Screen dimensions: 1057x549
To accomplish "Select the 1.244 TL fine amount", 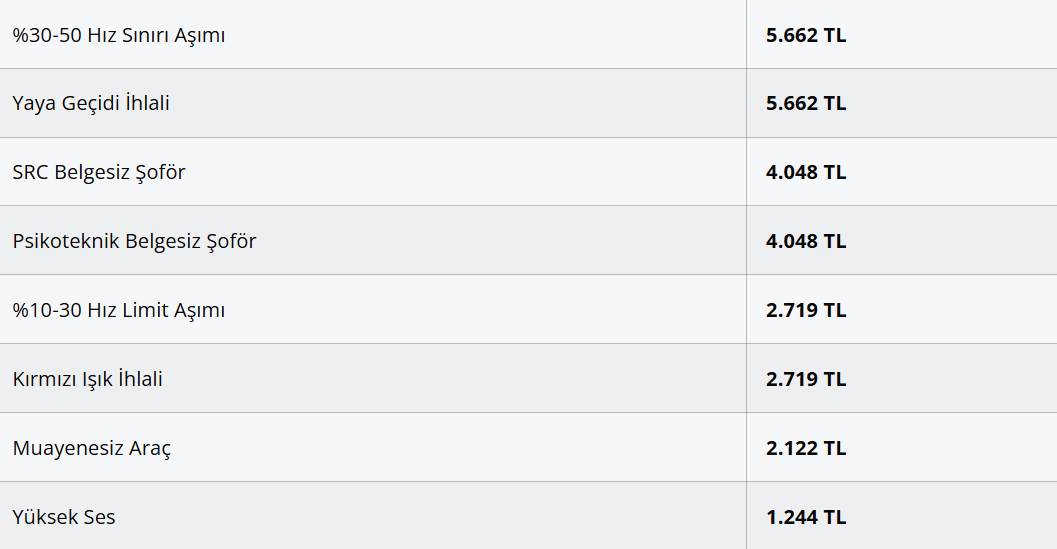I will (806, 517).
